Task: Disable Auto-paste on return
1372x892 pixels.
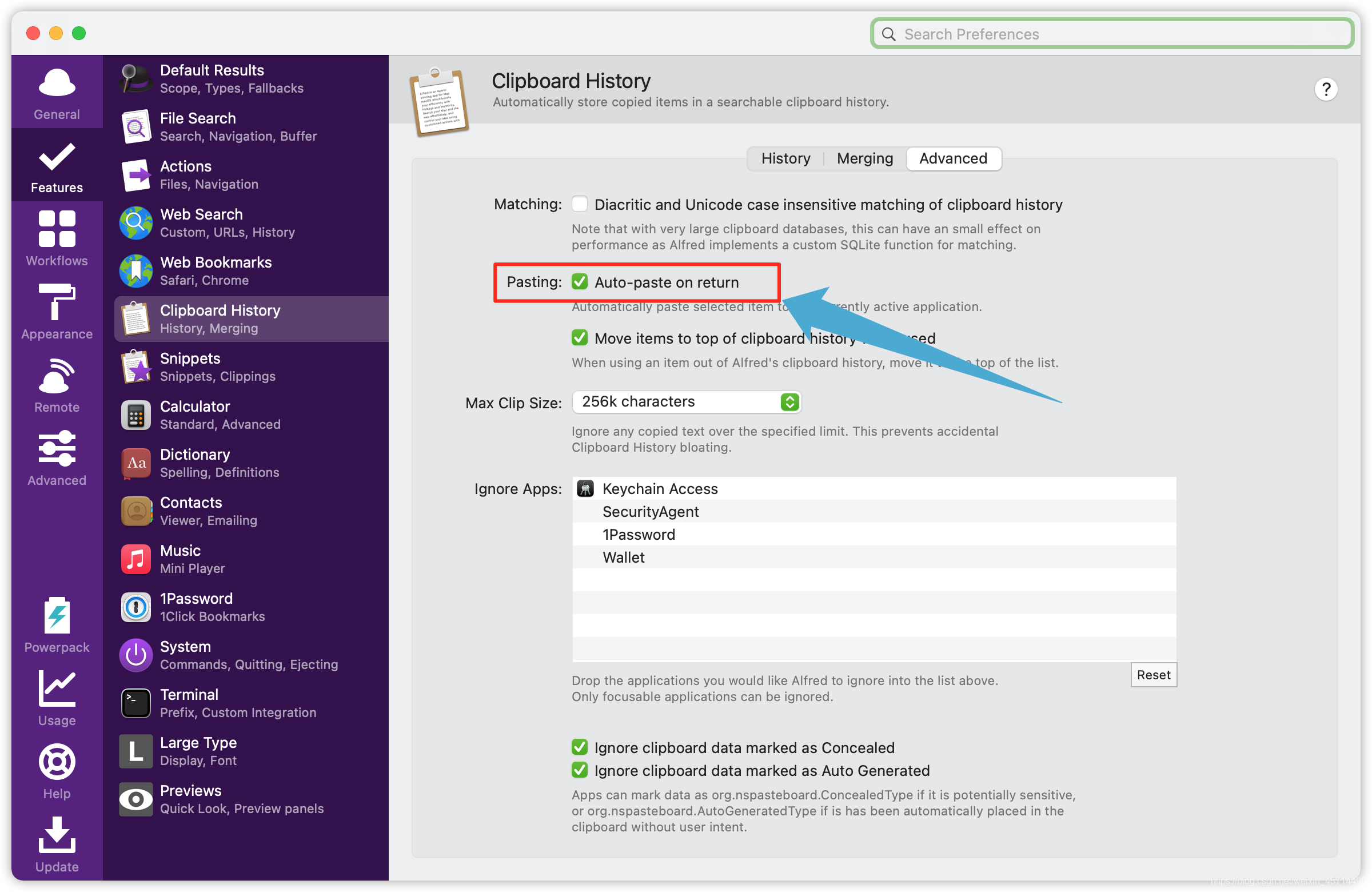Action: (579, 282)
